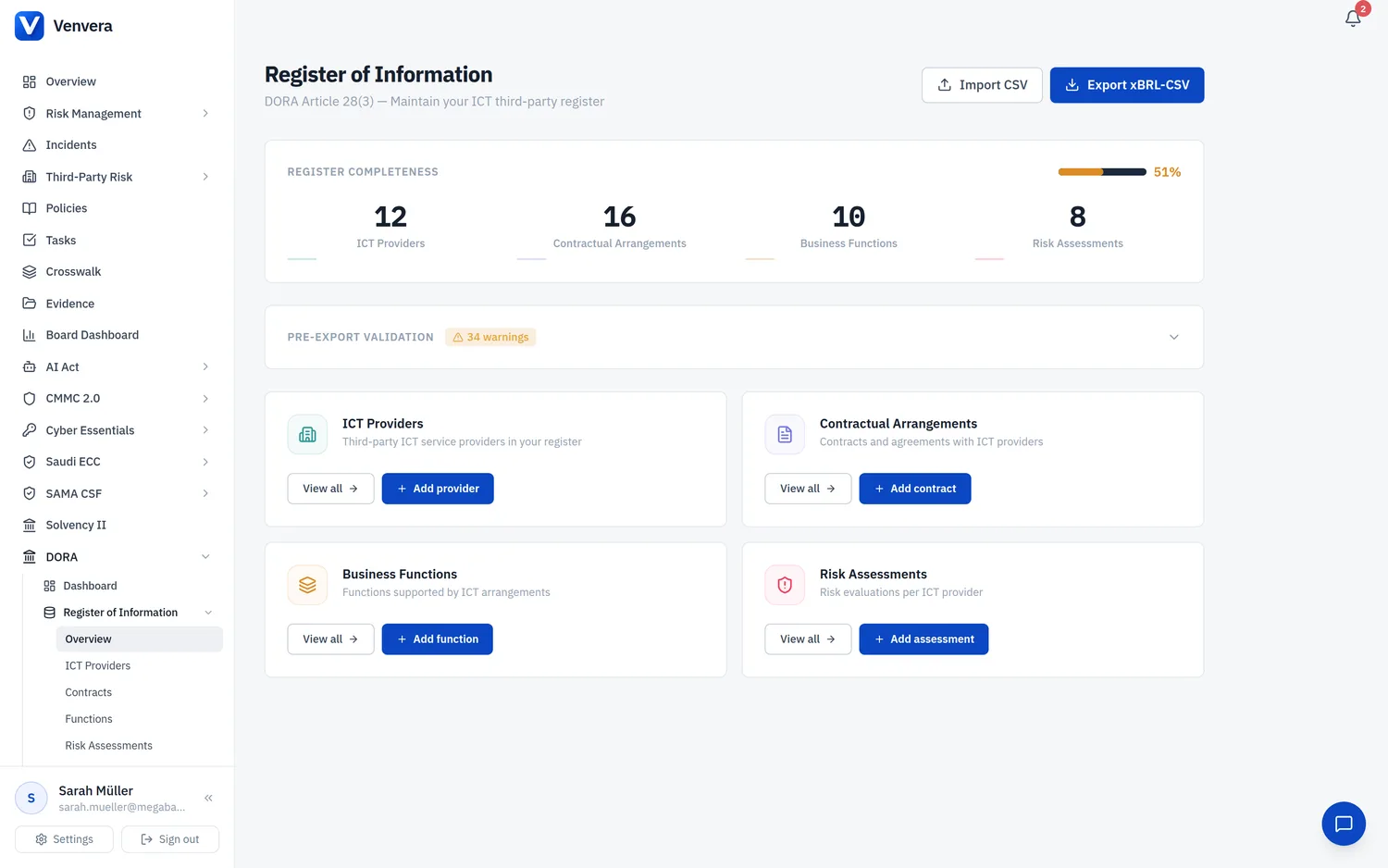Click the Risk Assessments shield icon
Screen dimensions: 1388x868
click(785, 585)
